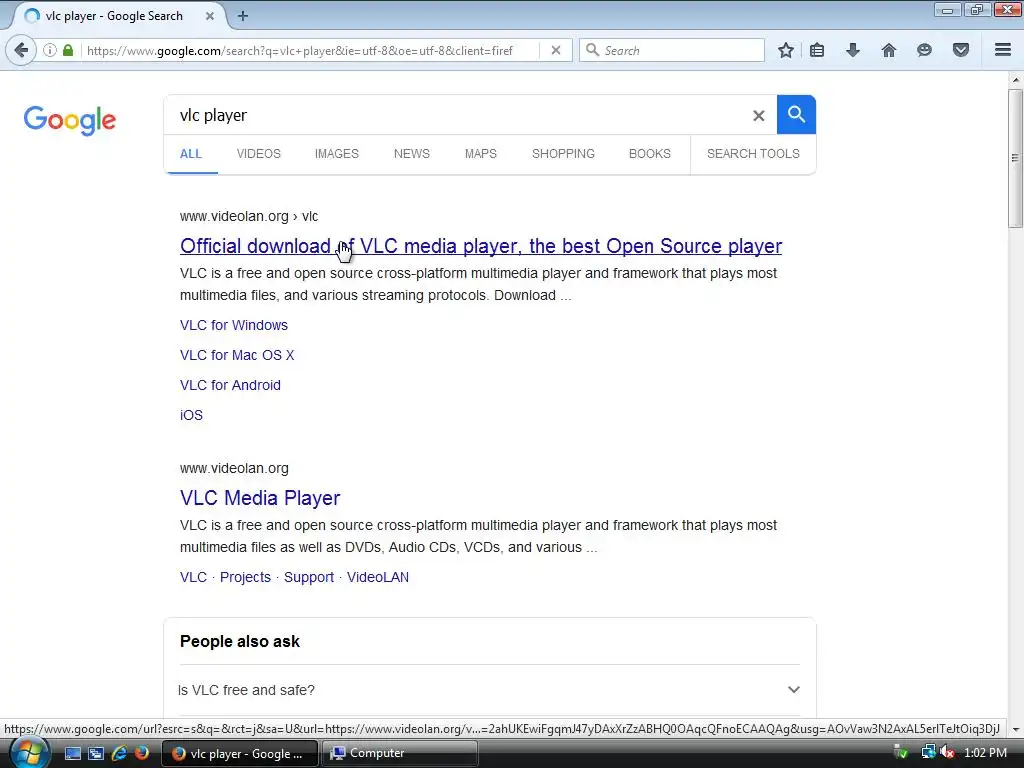Viewport: 1024px width, 768px height.
Task: Switch to Computer window in taskbar
Action: tap(400, 754)
